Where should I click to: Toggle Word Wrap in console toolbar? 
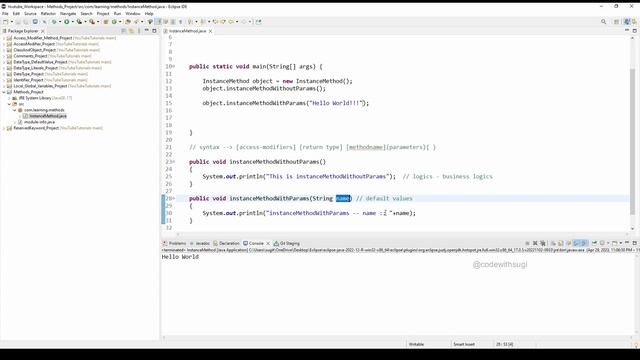pyautogui.click(x=569, y=243)
